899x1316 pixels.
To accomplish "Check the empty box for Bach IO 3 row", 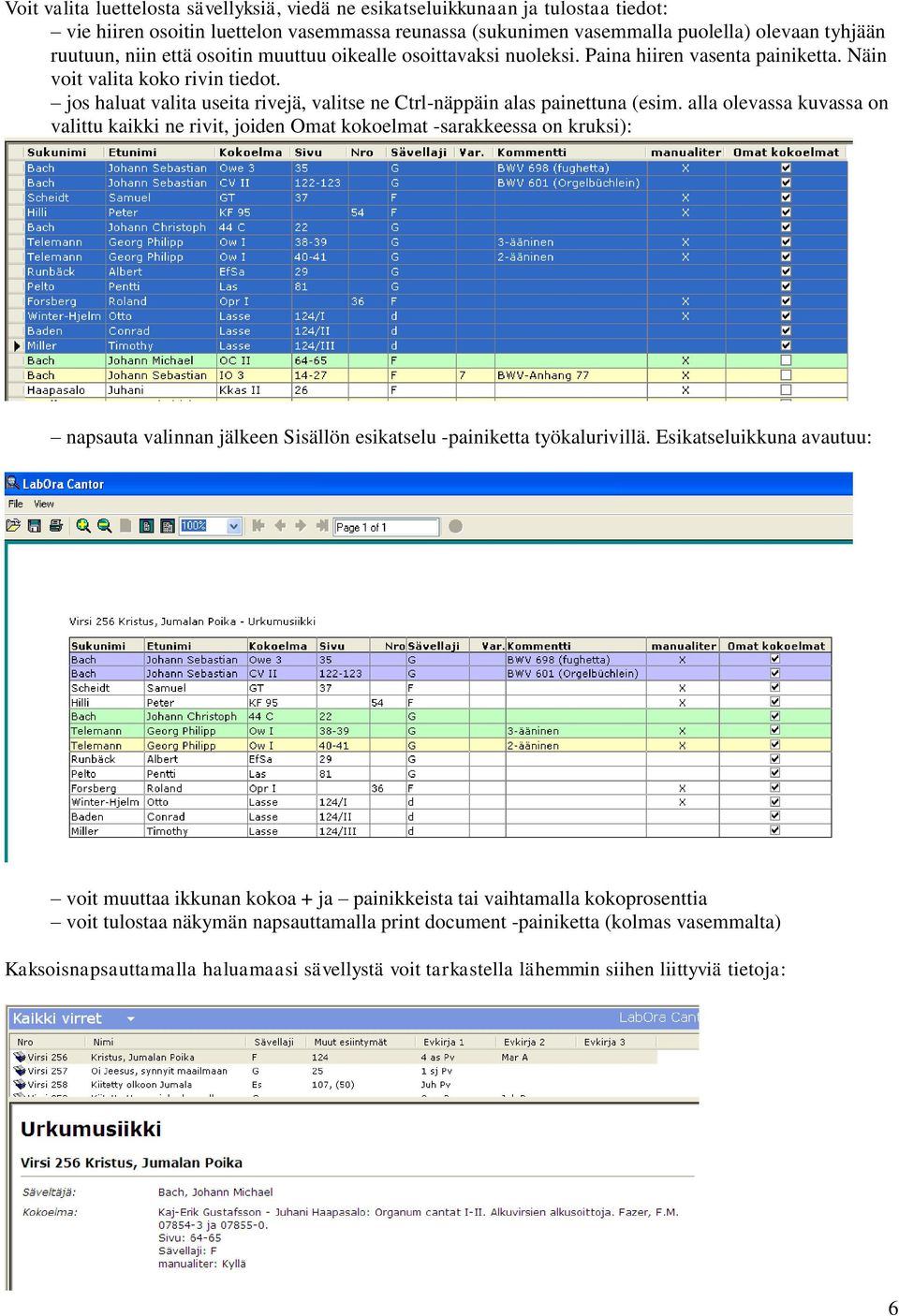I will point(786,375).
